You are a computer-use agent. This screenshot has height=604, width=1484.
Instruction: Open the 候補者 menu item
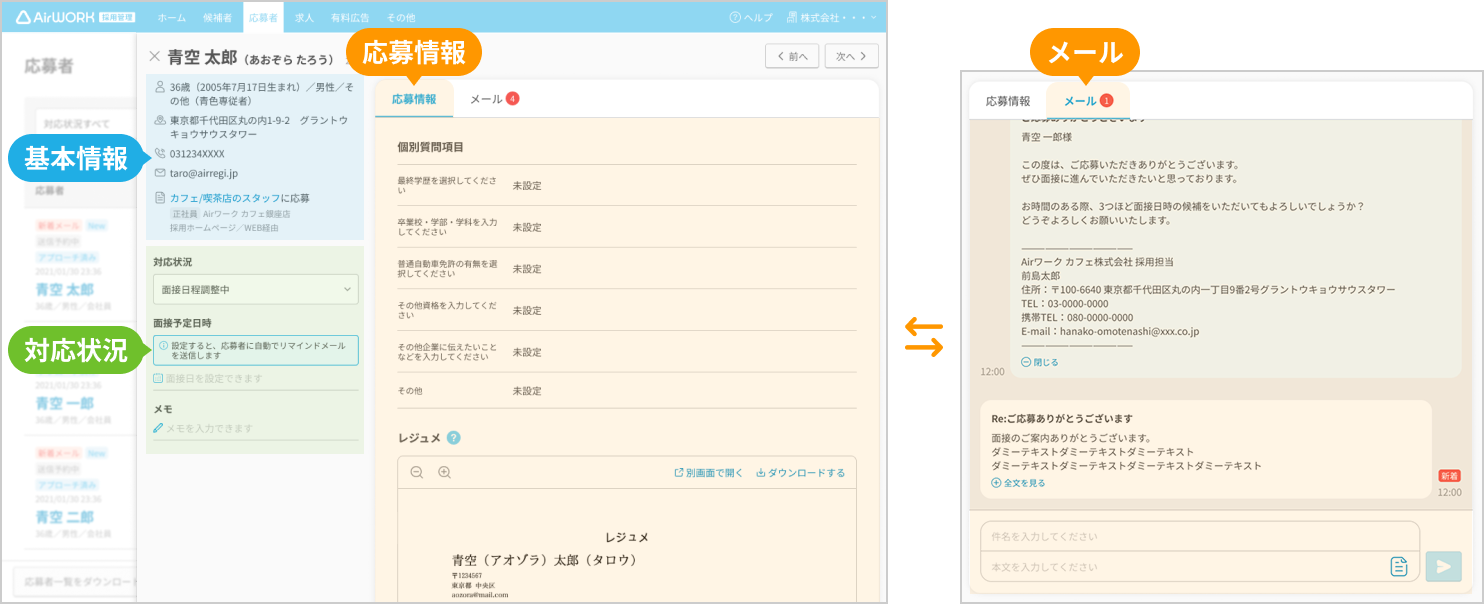click(x=217, y=18)
